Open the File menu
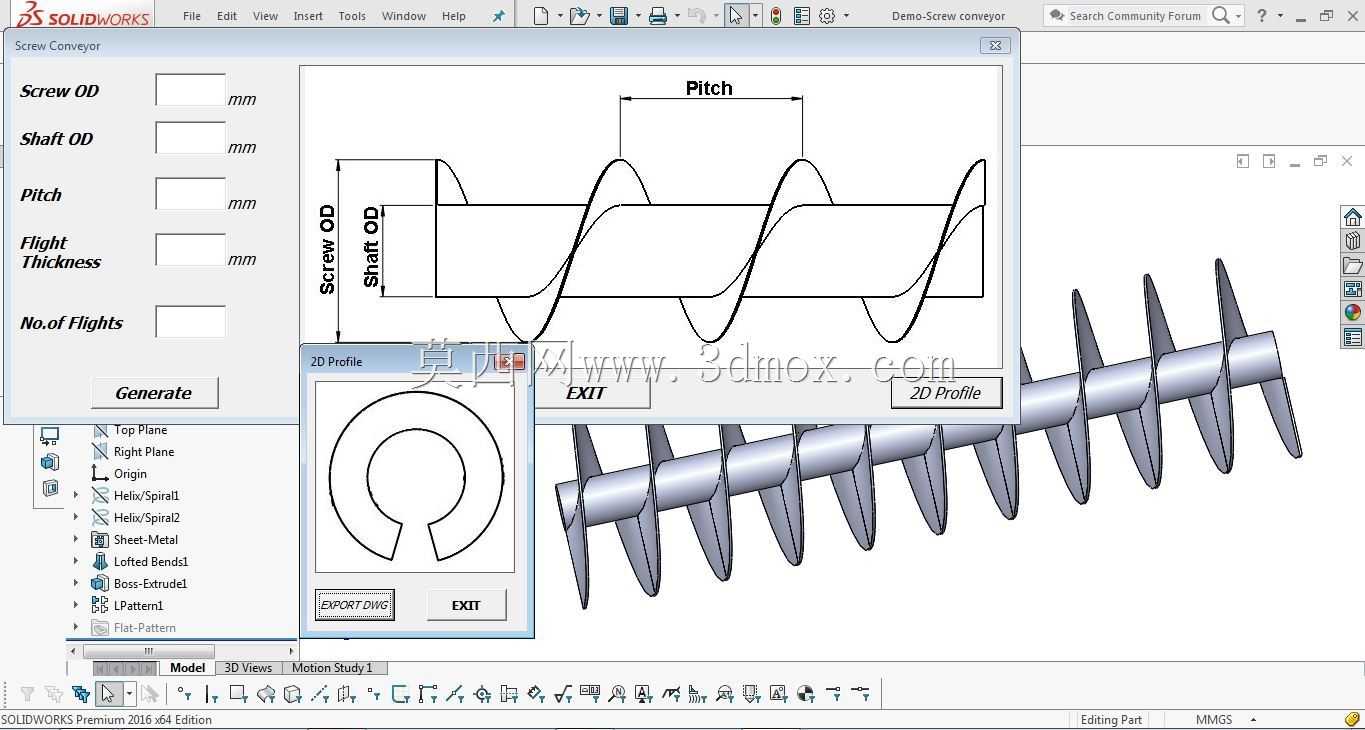 click(x=192, y=16)
